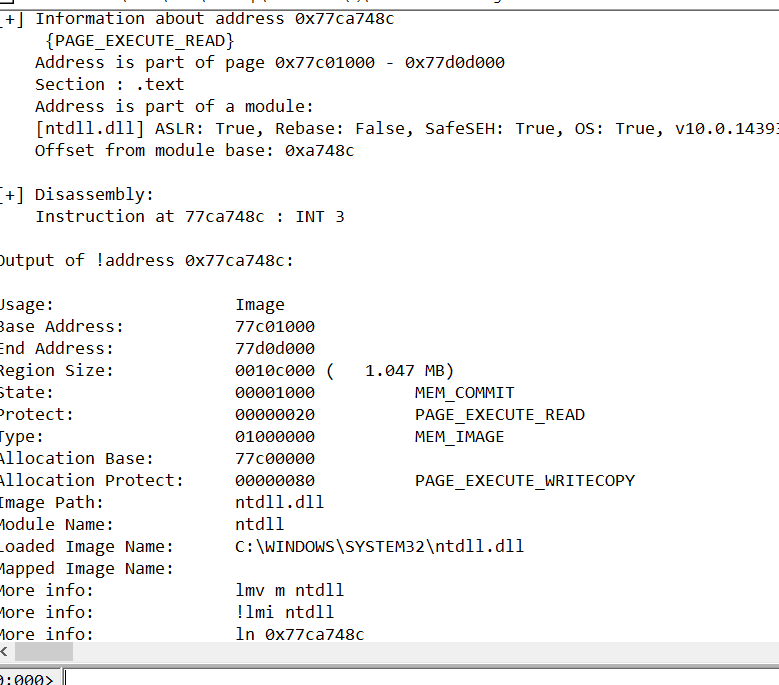Click the '!lmi ntdll' command text
Image resolution: width=779 pixels, height=685 pixels.
pos(284,612)
